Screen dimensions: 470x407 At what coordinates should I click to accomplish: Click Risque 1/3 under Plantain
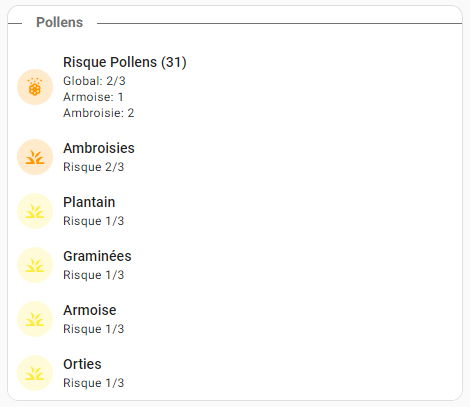coord(94,221)
